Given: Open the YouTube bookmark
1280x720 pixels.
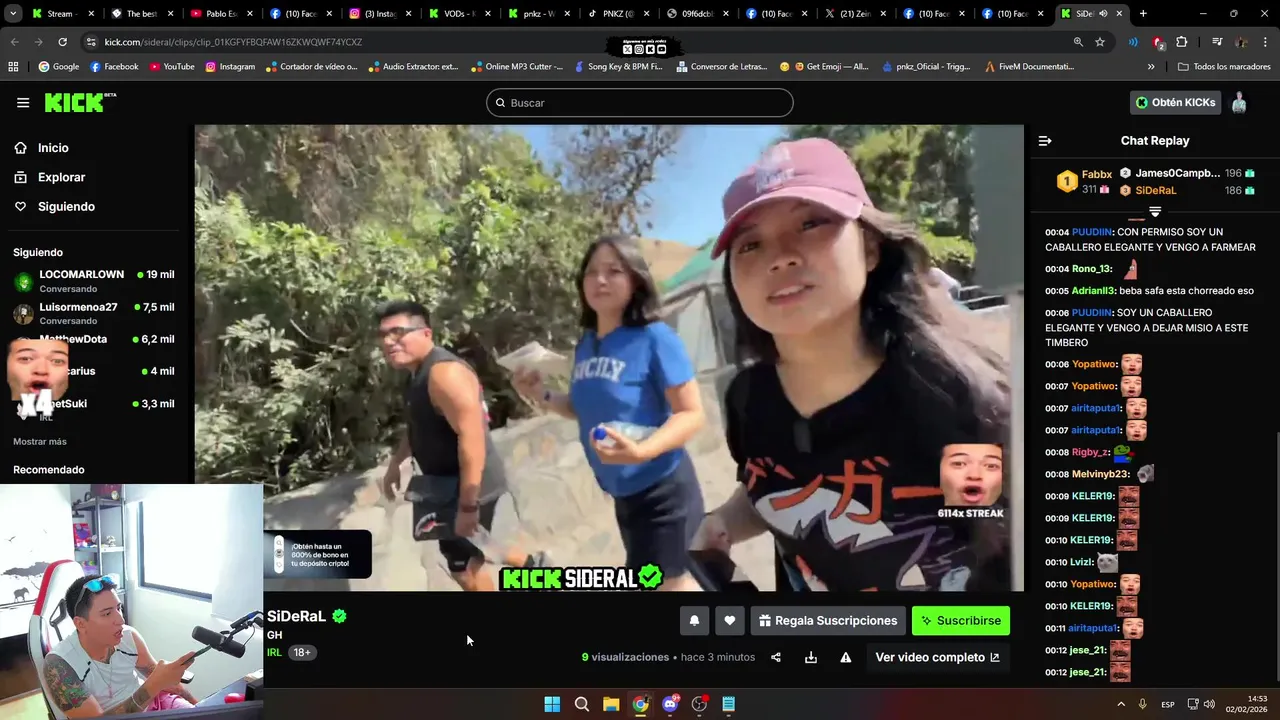Looking at the screenshot, I should coord(172,67).
